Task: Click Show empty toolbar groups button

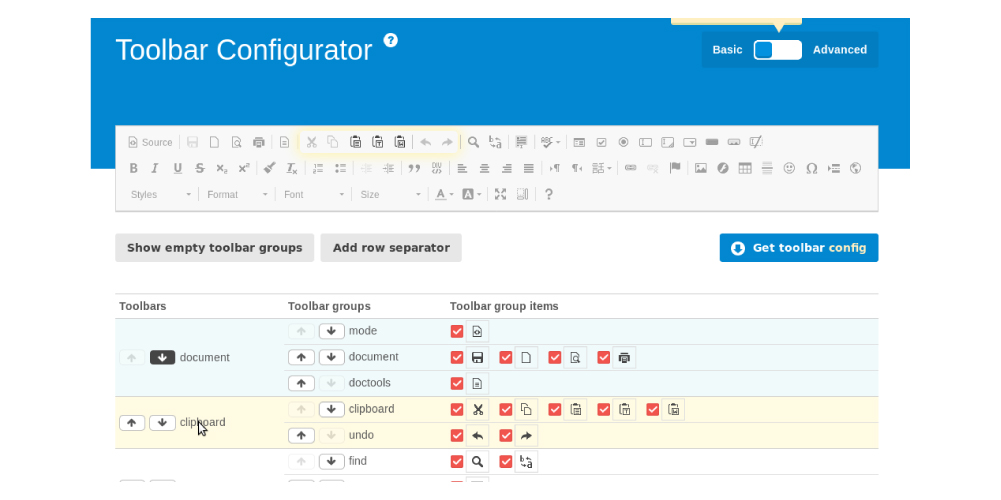Action: pyautogui.click(x=214, y=248)
